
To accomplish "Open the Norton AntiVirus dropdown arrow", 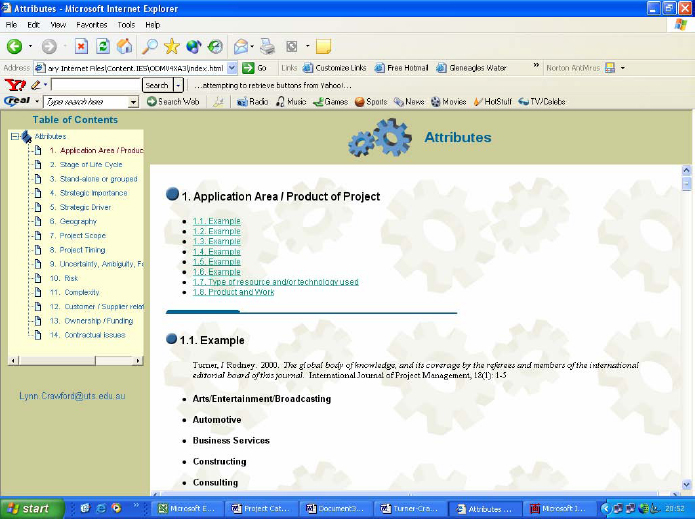I will pyautogui.click(x=622, y=68).
